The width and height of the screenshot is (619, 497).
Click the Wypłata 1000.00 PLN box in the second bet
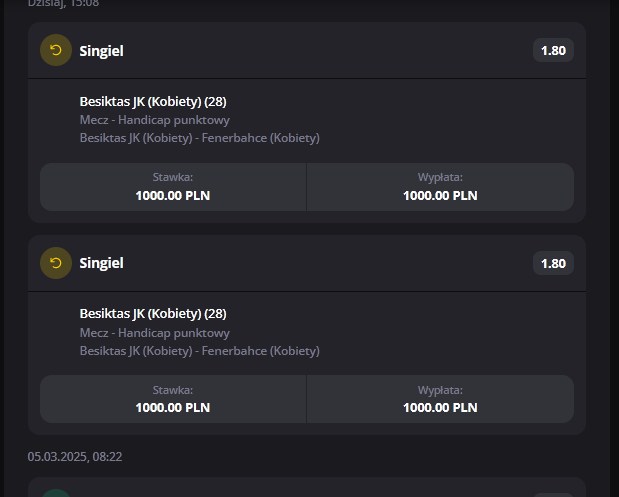(x=440, y=399)
